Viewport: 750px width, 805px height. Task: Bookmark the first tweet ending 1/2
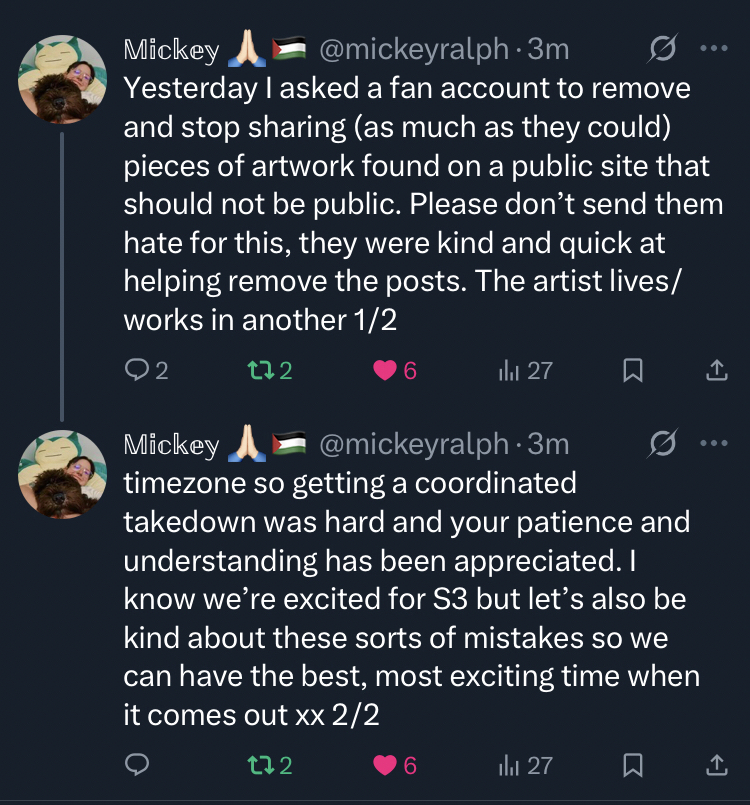[x=632, y=371]
